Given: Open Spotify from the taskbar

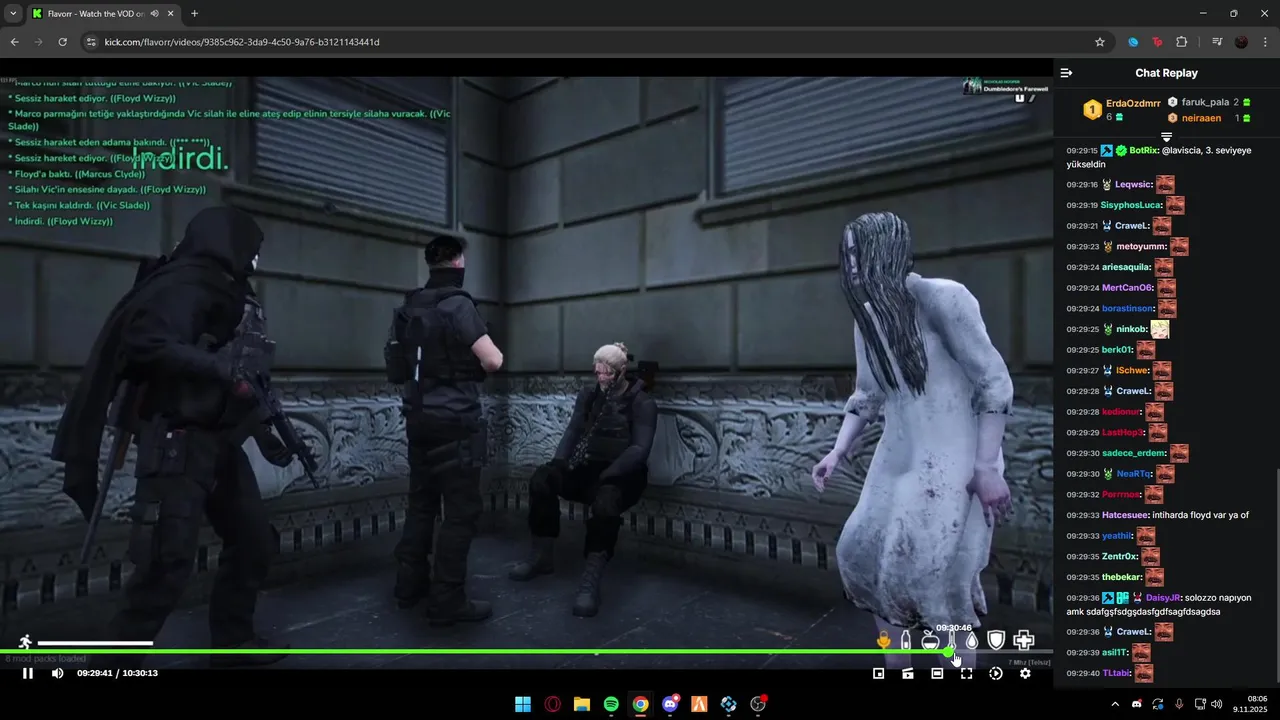Looking at the screenshot, I should pos(611,704).
